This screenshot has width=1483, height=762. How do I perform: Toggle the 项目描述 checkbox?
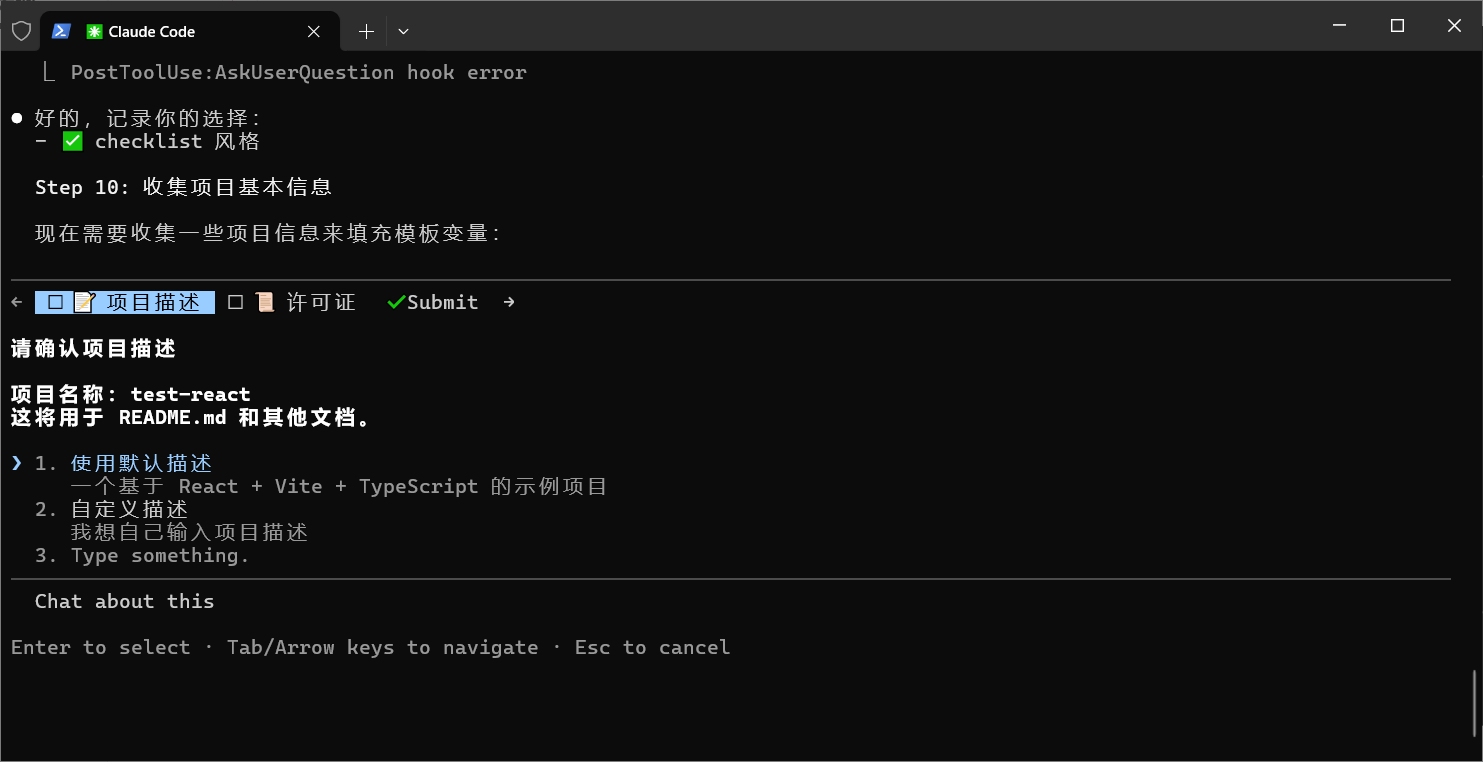(55, 302)
